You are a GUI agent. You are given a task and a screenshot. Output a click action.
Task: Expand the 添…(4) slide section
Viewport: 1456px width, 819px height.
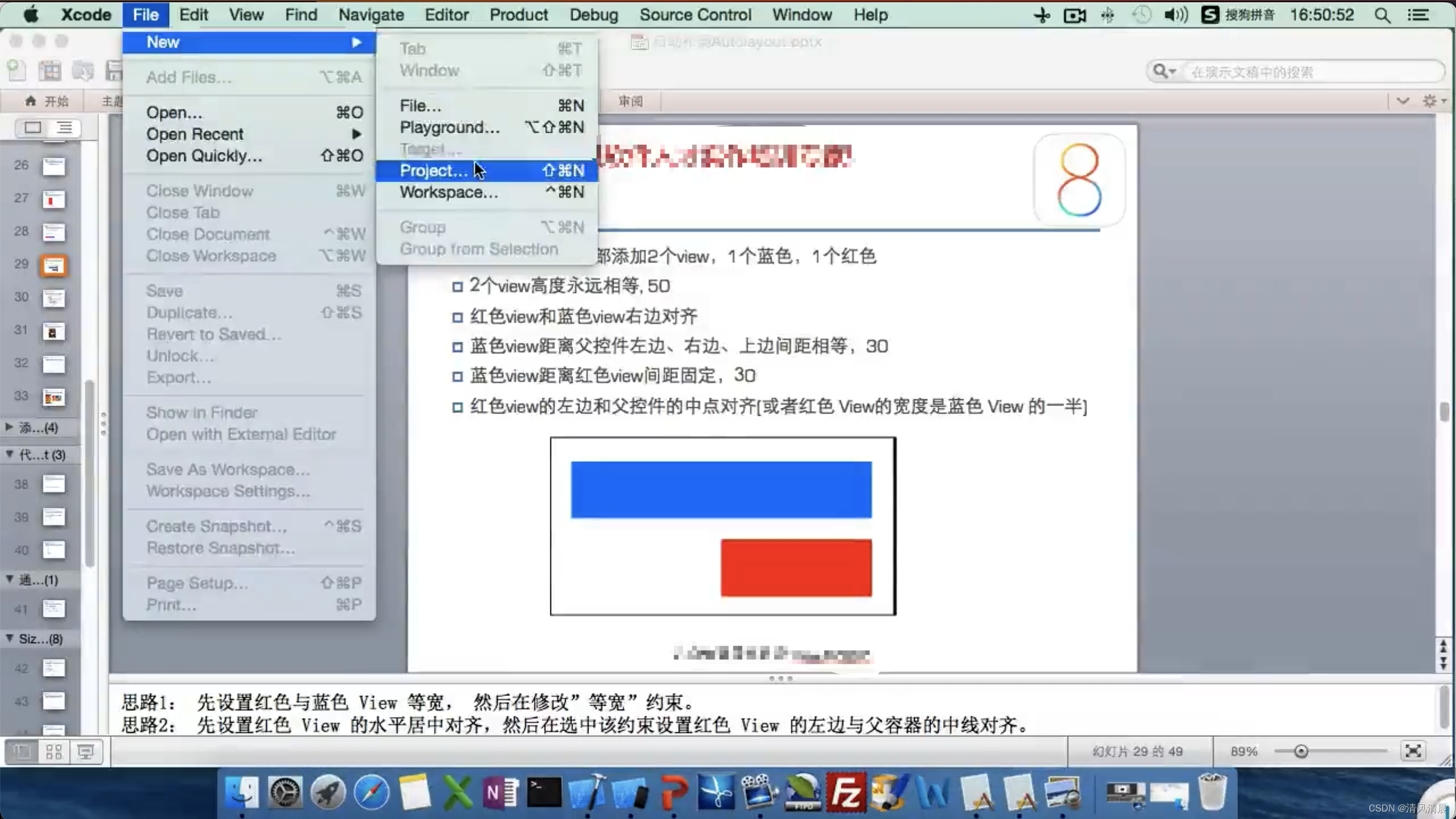(10, 427)
